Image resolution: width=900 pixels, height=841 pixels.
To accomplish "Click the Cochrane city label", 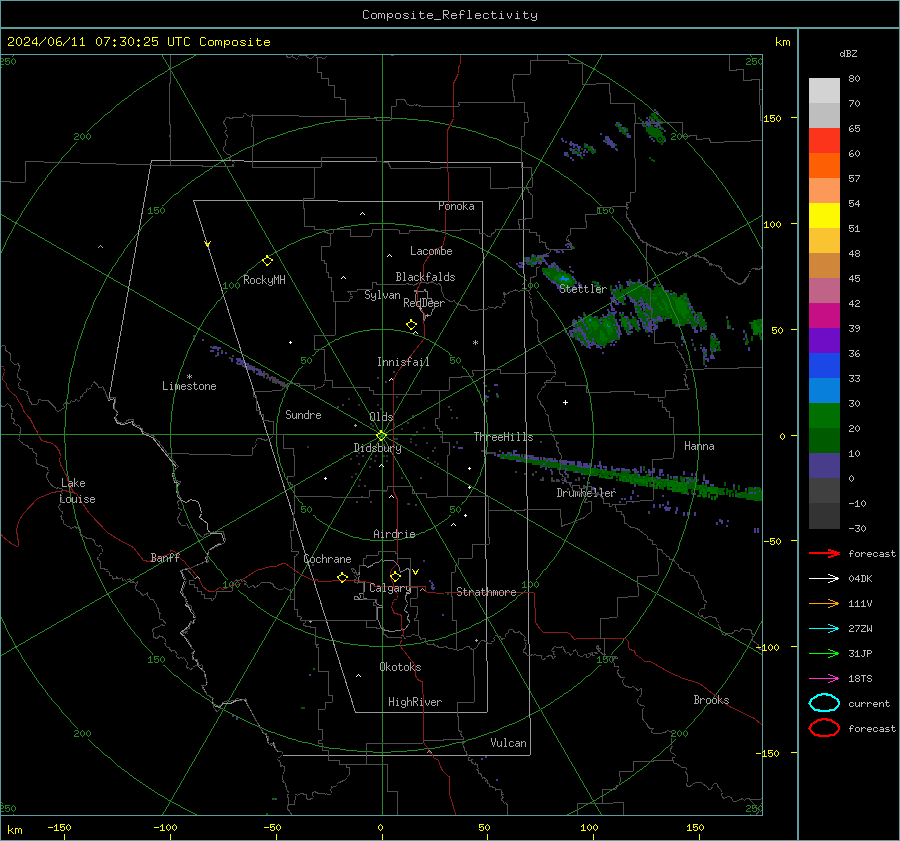I will click(327, 559).
